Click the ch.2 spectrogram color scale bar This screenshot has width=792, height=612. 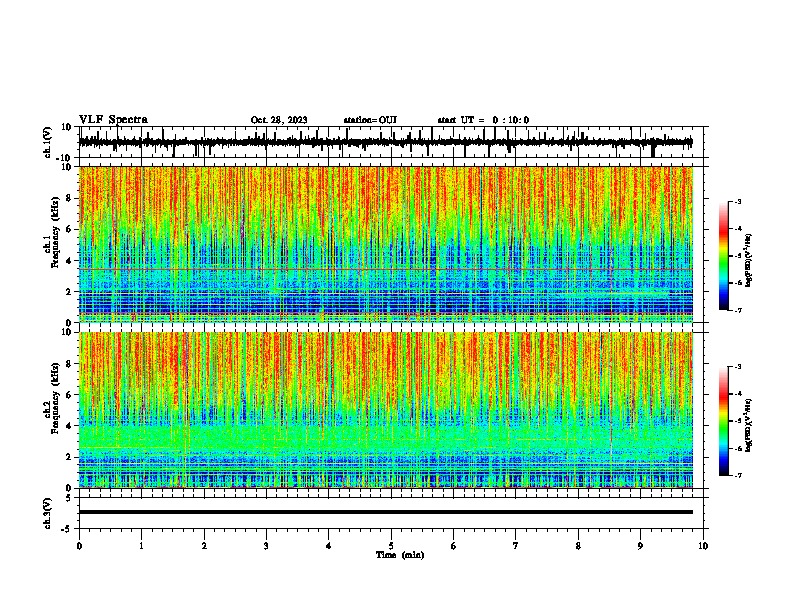click(x=724, y=421)
